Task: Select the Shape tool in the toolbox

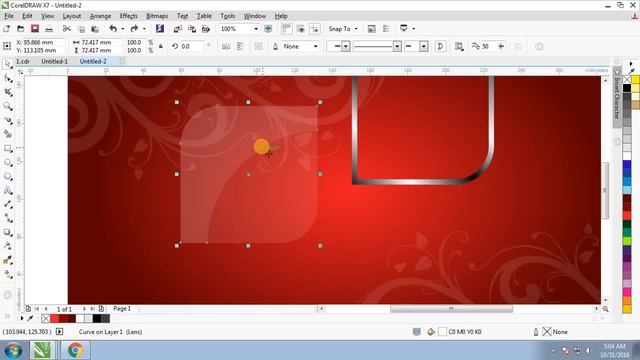Action: [7, 78]
